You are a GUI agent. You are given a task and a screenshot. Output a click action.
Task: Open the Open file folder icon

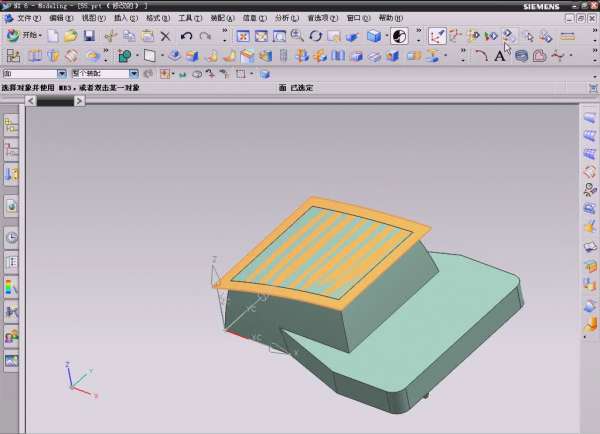point(70,36)
